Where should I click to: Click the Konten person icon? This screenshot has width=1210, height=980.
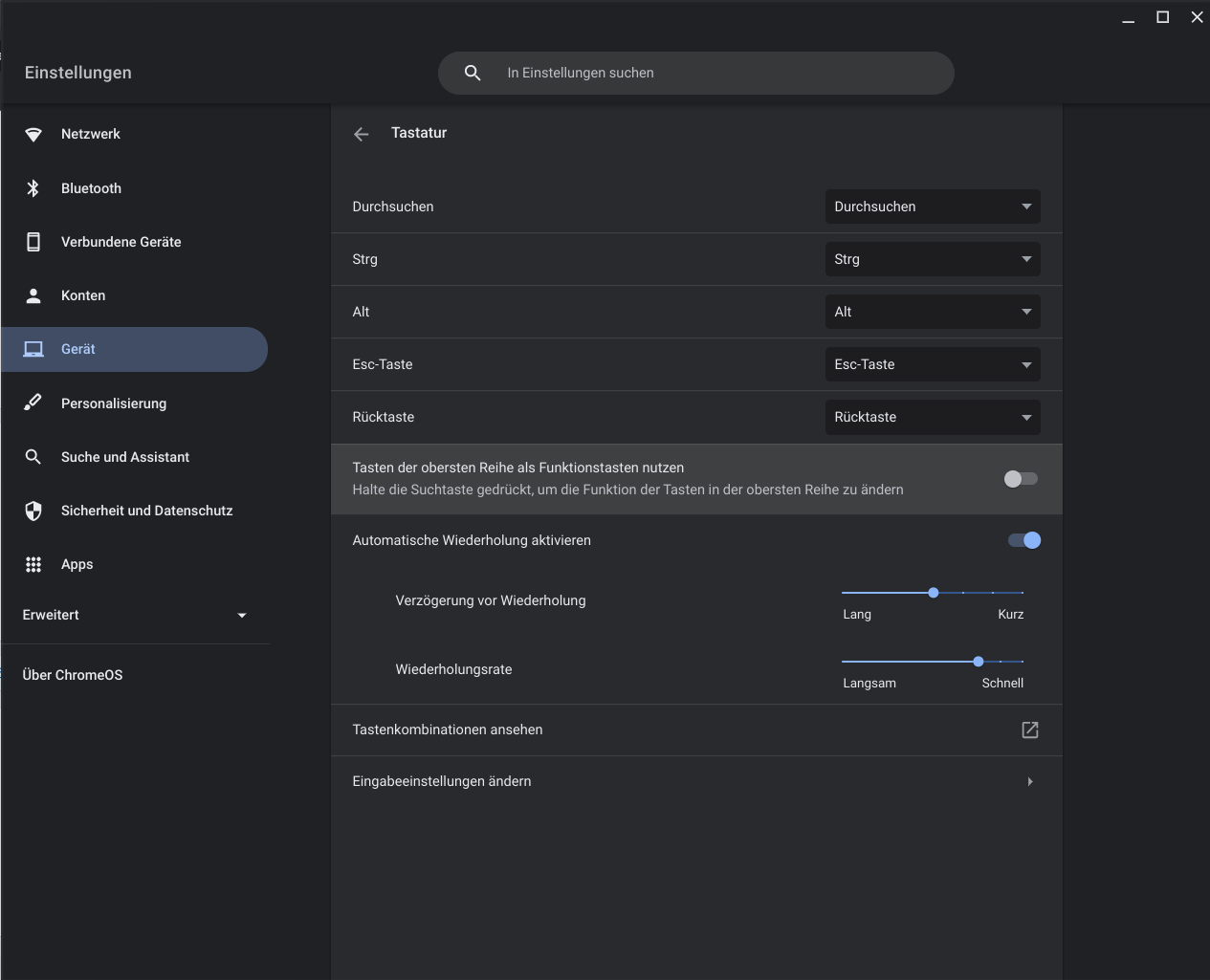(x=33, y=295)
